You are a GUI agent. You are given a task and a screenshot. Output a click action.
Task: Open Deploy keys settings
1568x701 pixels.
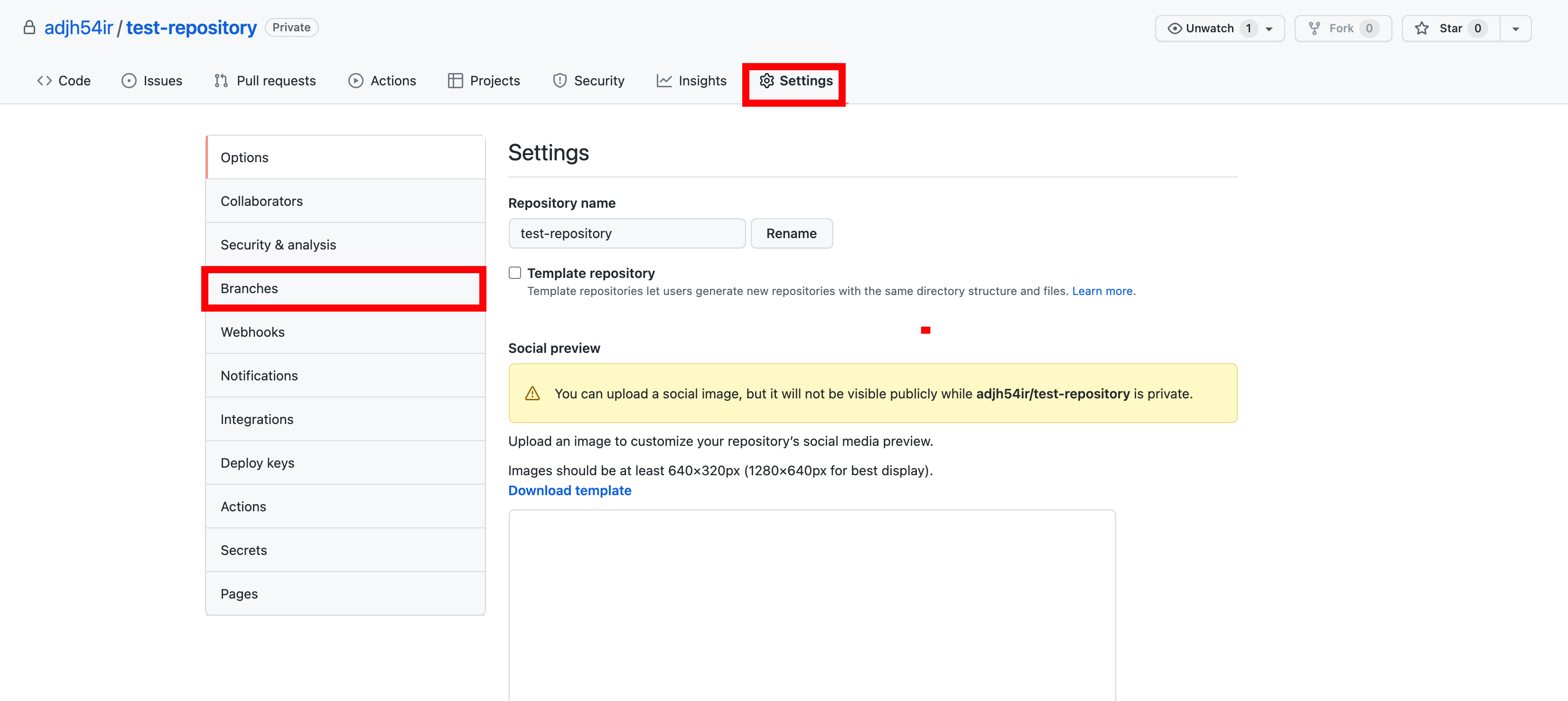(346, 463)
